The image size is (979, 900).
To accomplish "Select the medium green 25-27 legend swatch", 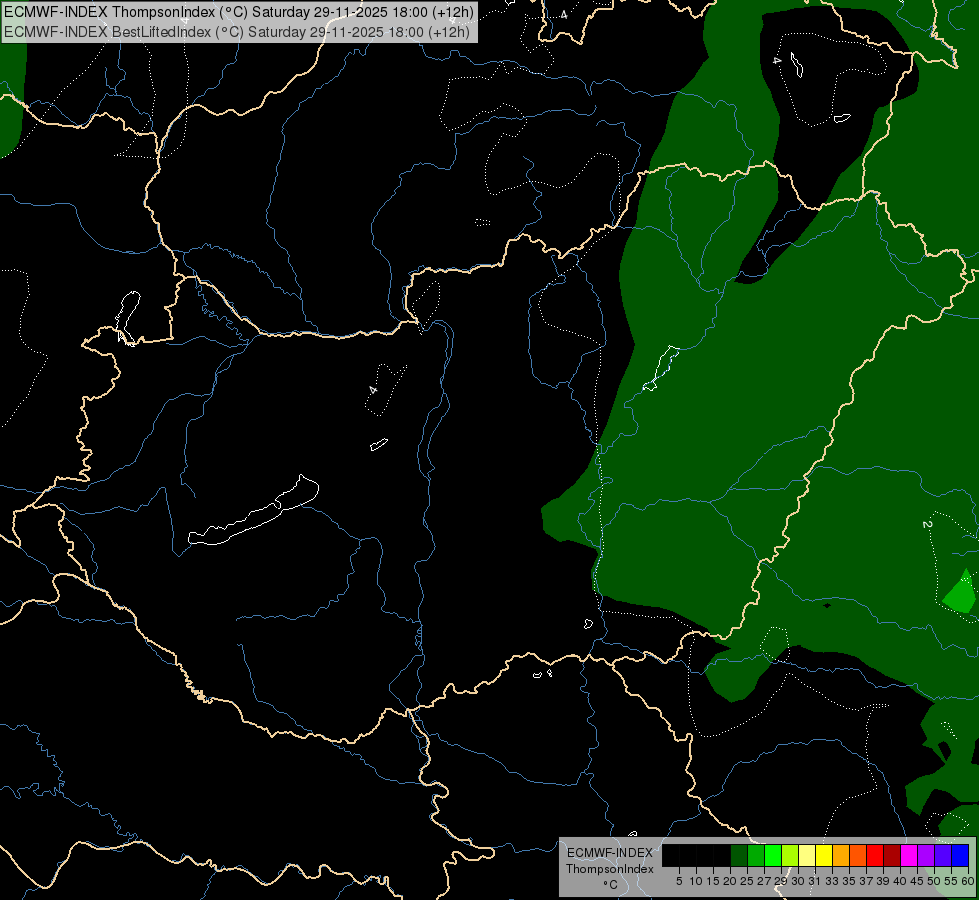I will [756, 855].
